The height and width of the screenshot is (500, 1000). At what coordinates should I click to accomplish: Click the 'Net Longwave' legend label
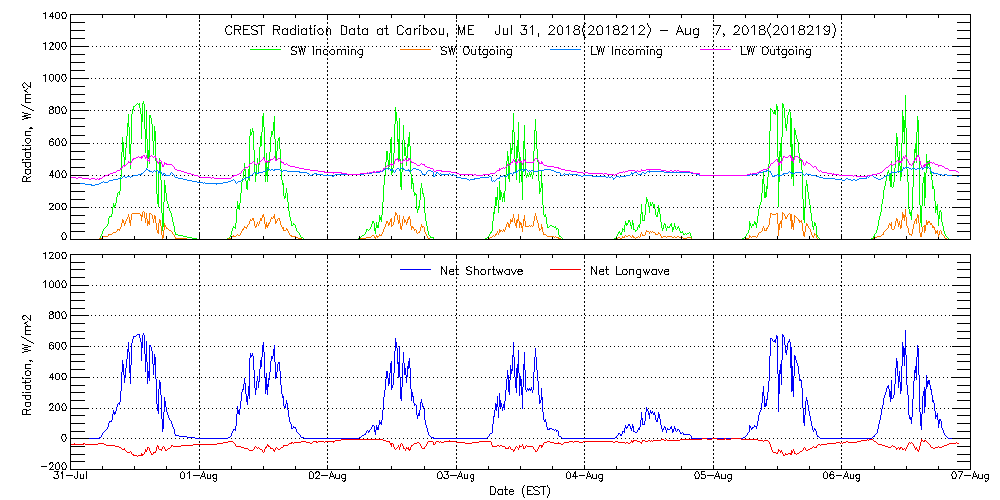tap(631, 271)
